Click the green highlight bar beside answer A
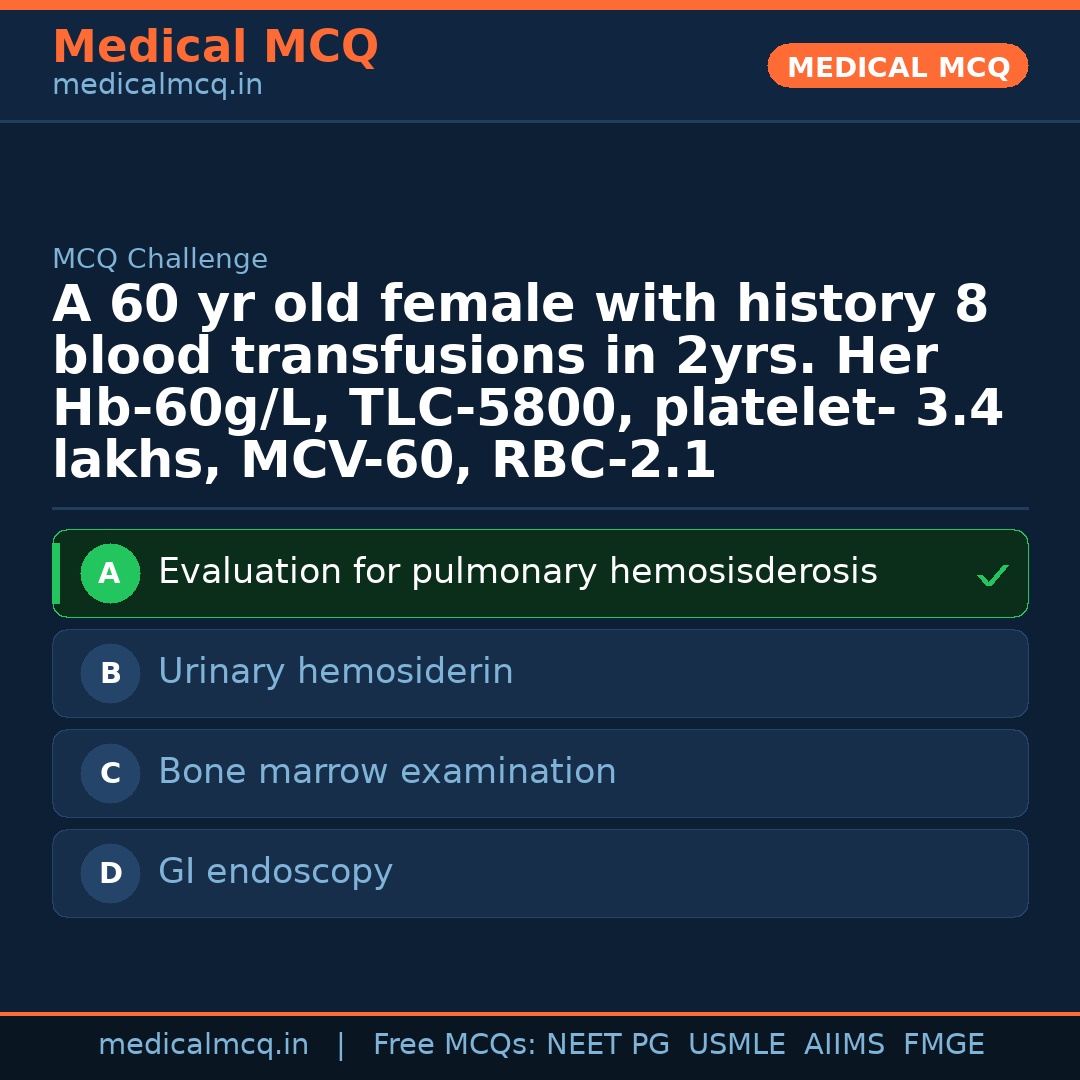 coord(56,573)
